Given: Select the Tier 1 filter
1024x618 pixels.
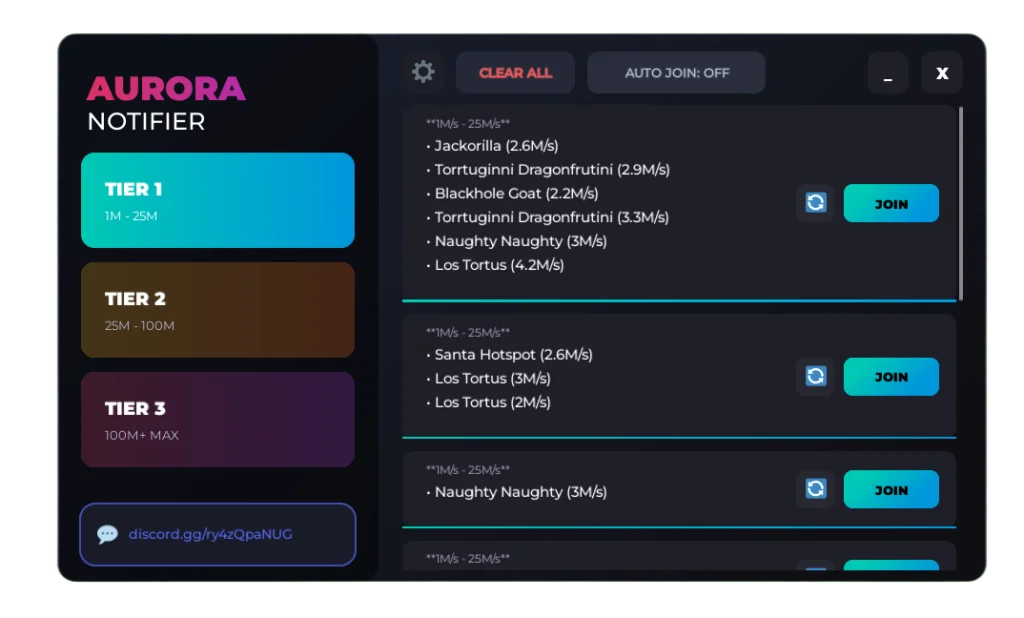Looking at the screenshot, I should 217,200.
